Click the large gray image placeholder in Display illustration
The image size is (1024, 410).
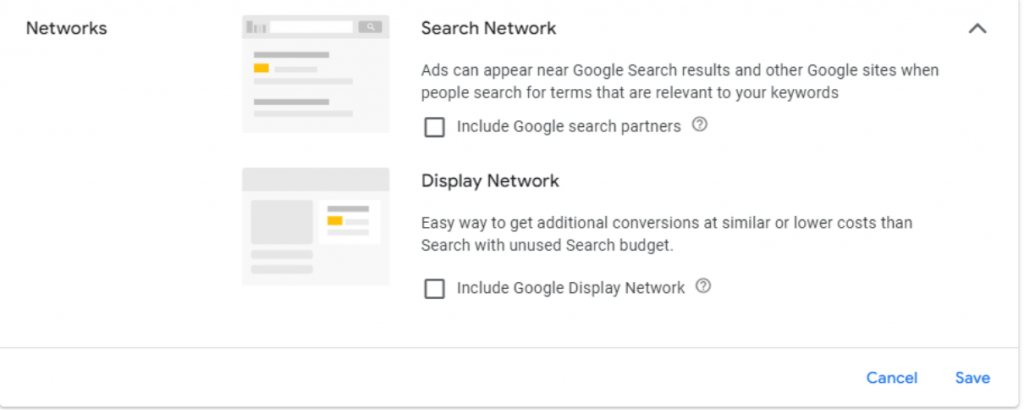click(281, 222)
